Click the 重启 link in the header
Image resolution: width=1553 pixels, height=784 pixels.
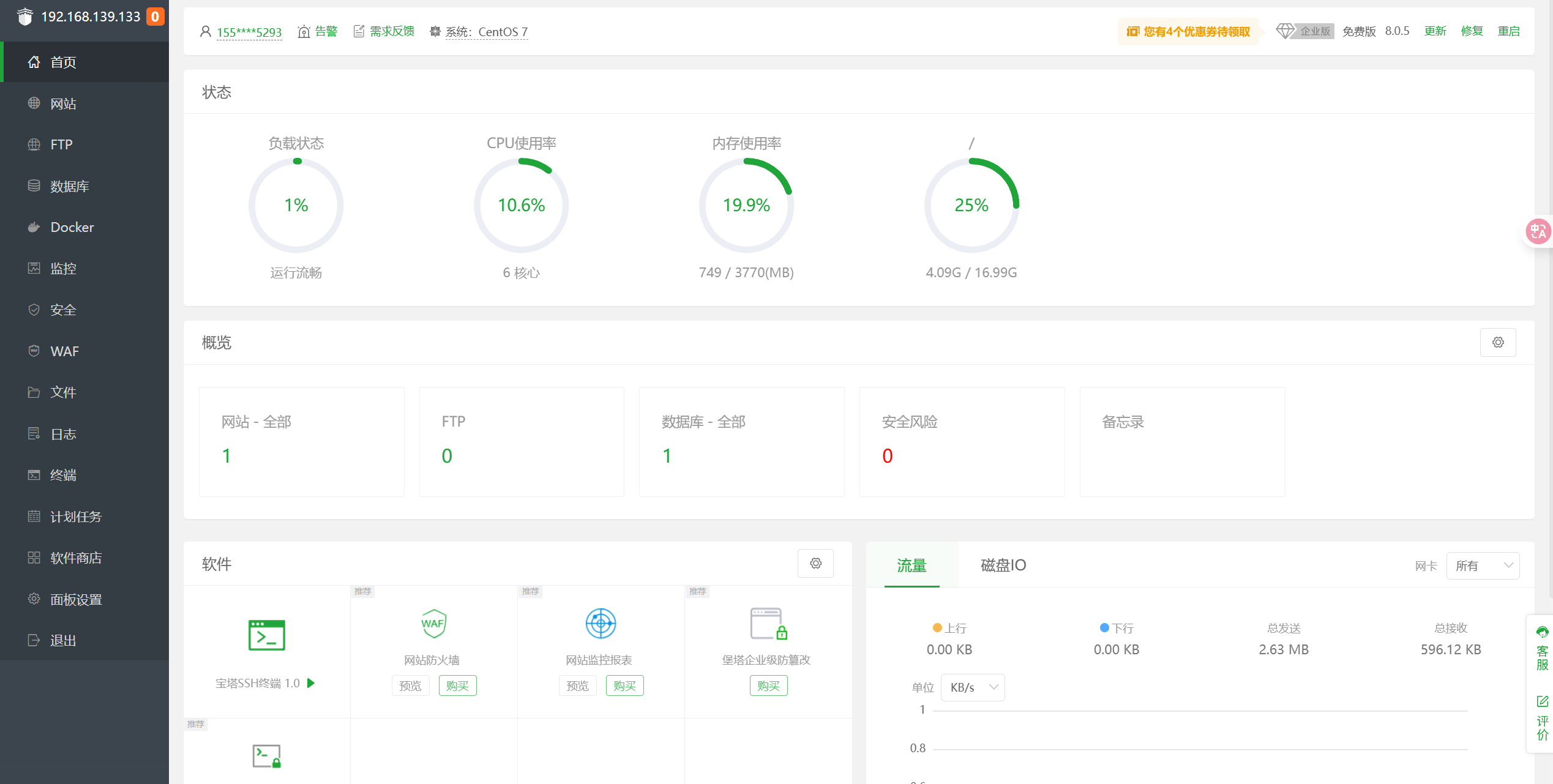pyautogui.click(x=1508, y=31)
